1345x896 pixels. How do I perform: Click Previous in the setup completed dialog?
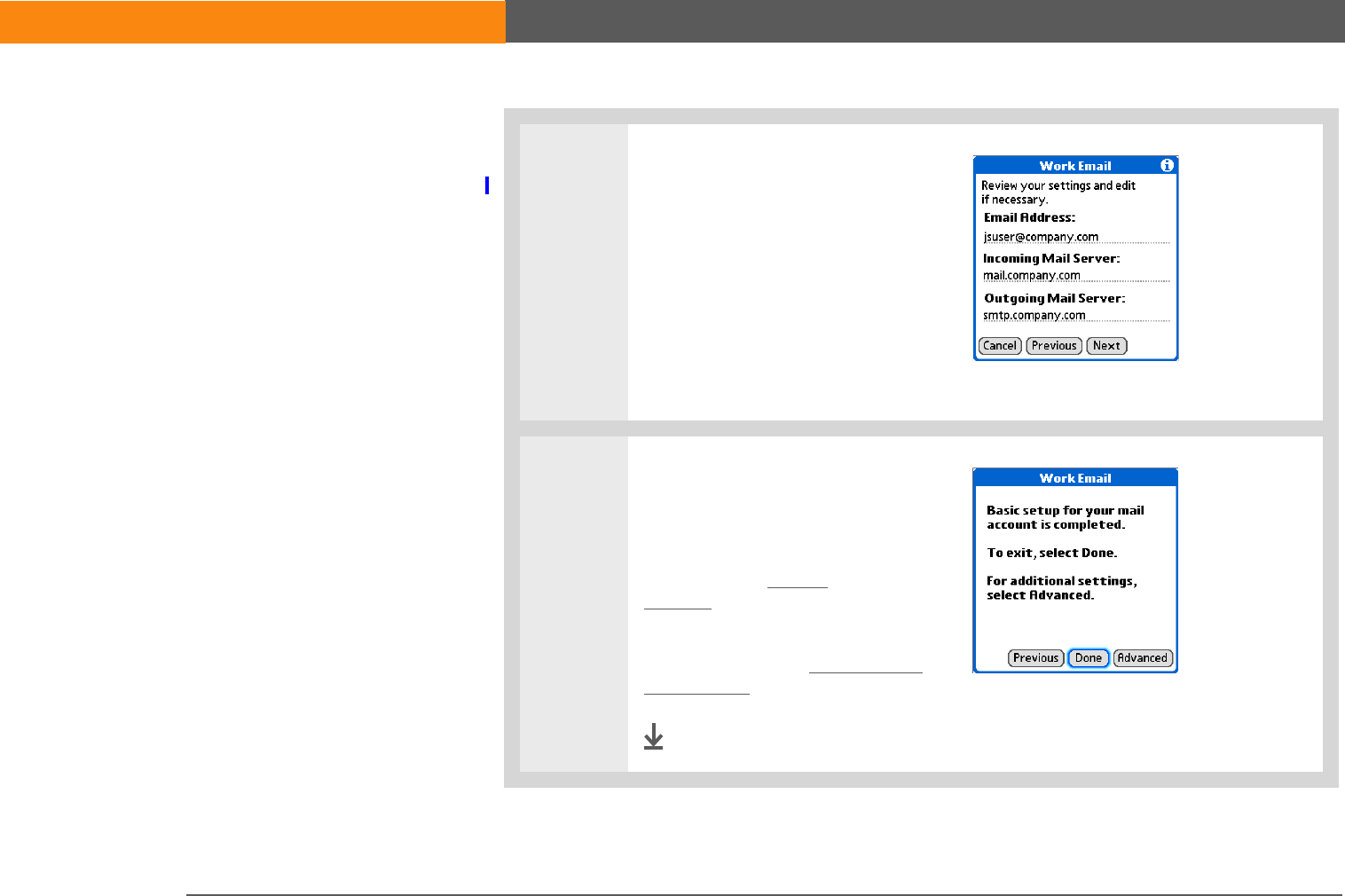[1035, 658]
